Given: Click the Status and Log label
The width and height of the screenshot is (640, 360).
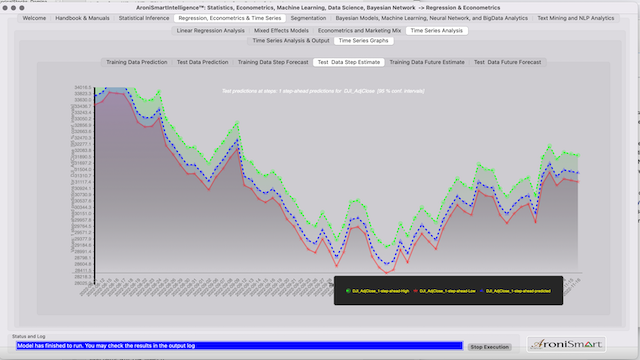Looking at the screenshot, I should [29, 336].
